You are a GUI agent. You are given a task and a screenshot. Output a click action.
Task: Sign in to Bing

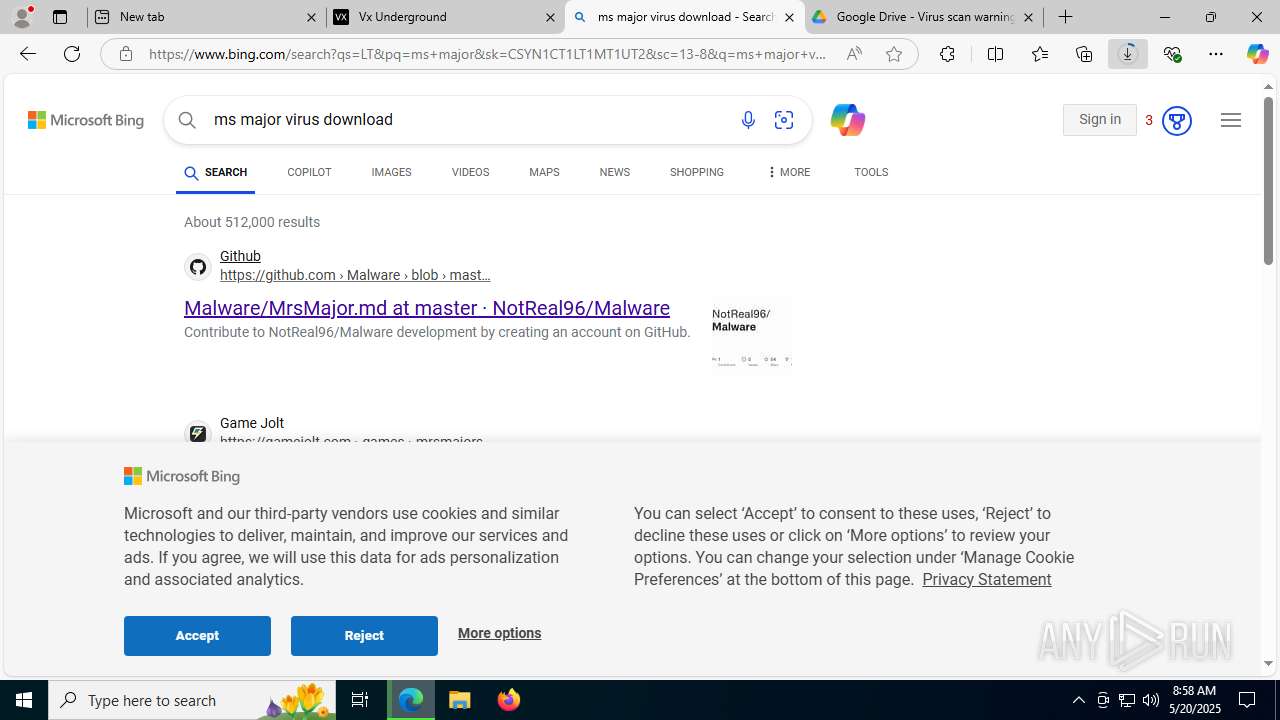1100,120
